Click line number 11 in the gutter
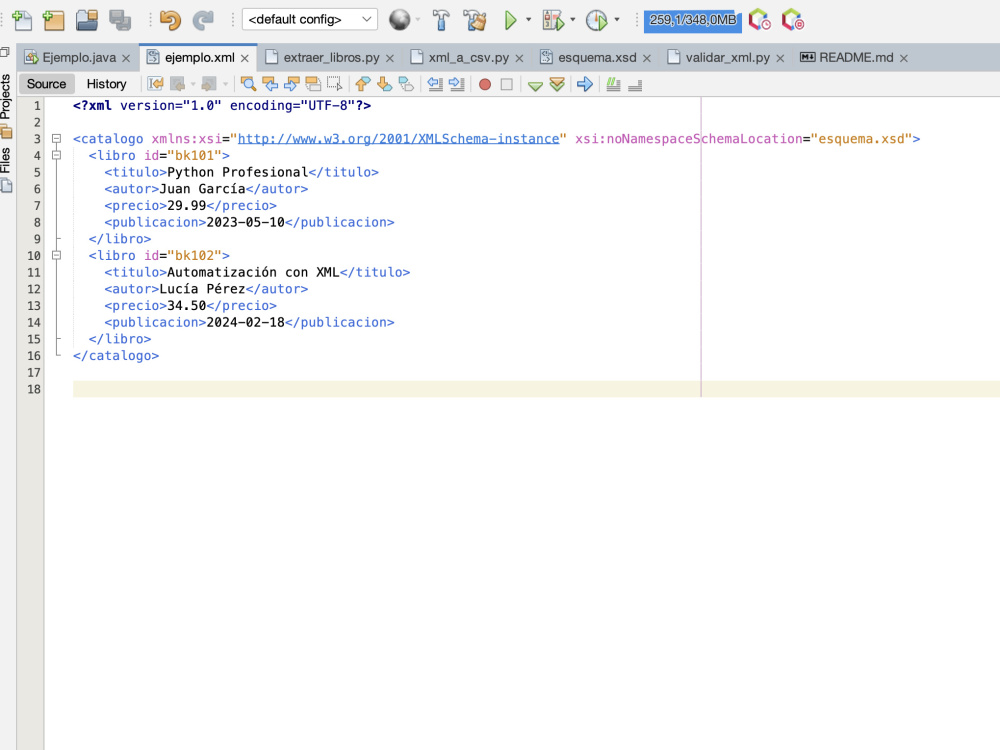1000x750 pixels. (34, 272)
